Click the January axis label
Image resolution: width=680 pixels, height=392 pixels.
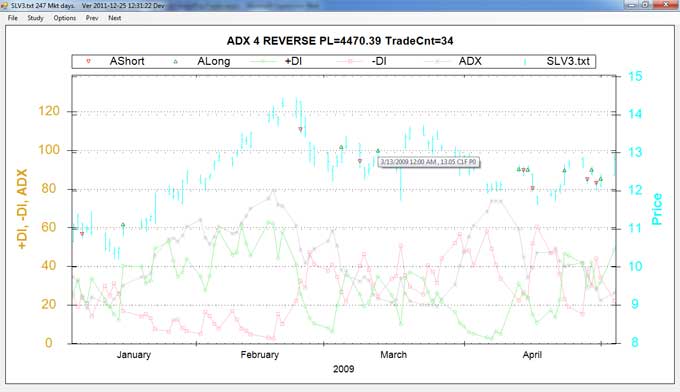click(134, 355)
